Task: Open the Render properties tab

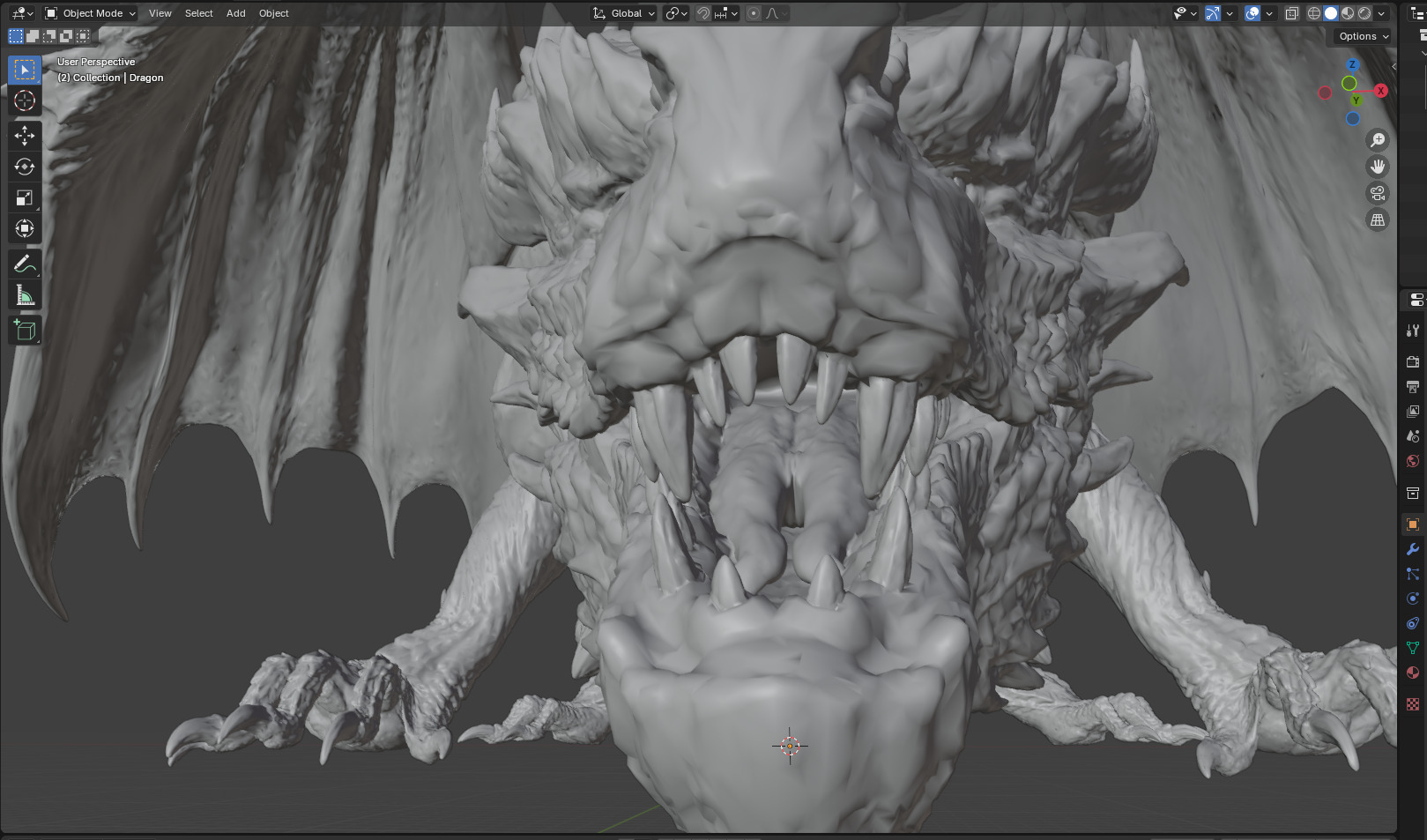Action: click(x=1413, y=361)
